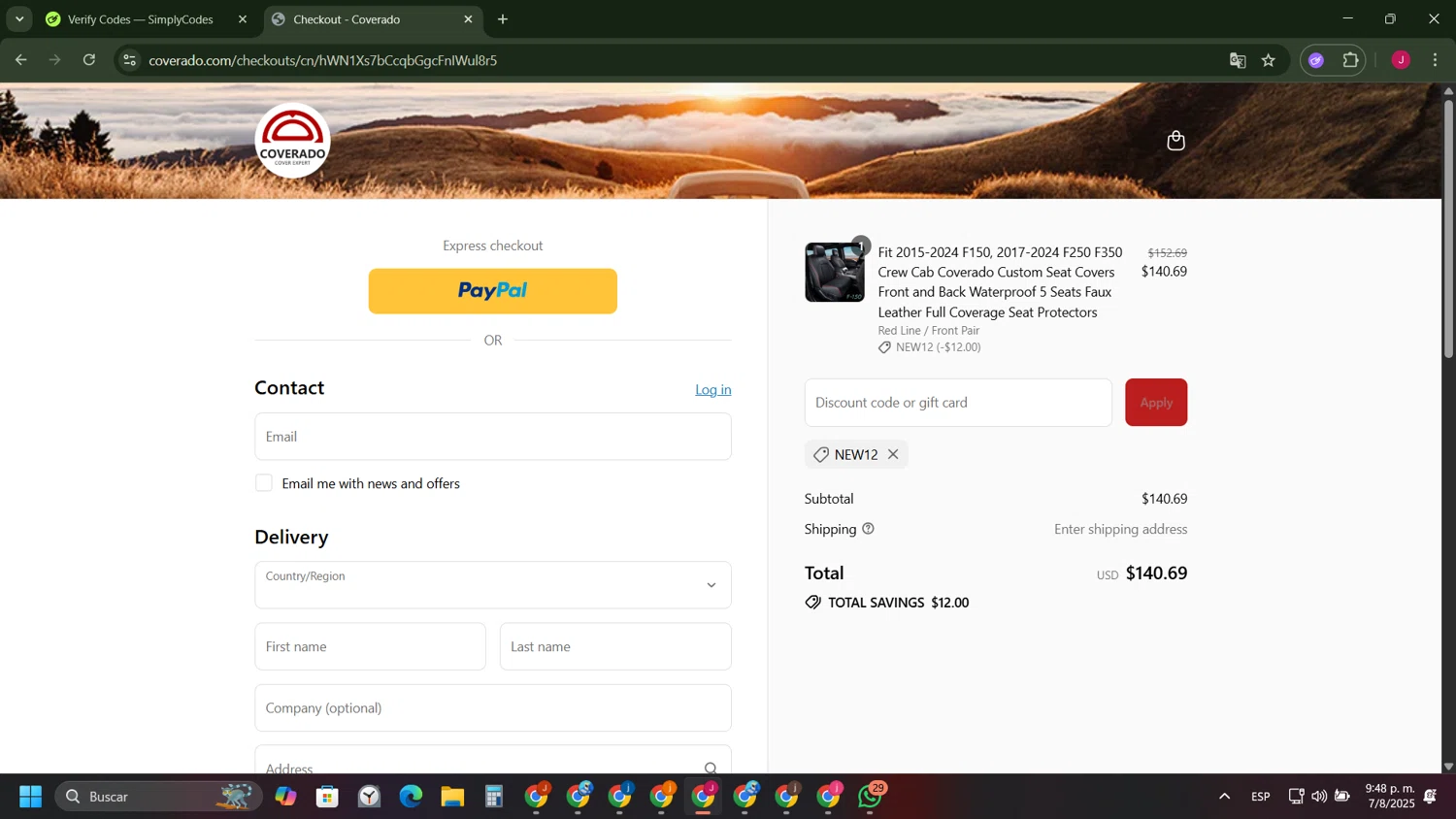
Task: Open File Explorer from taskbar
Action: point(452,797)
